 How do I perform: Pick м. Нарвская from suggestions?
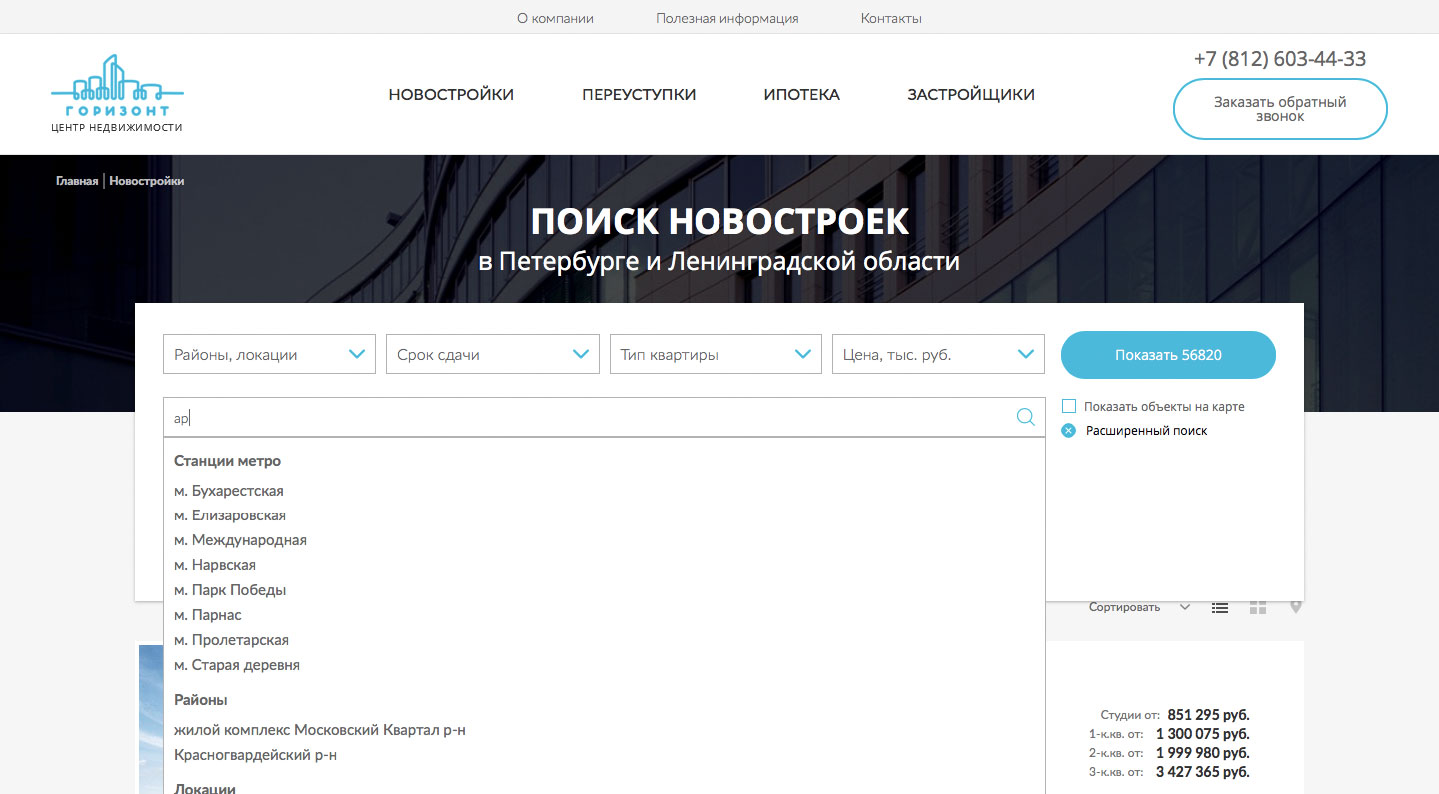coord(215,565)
